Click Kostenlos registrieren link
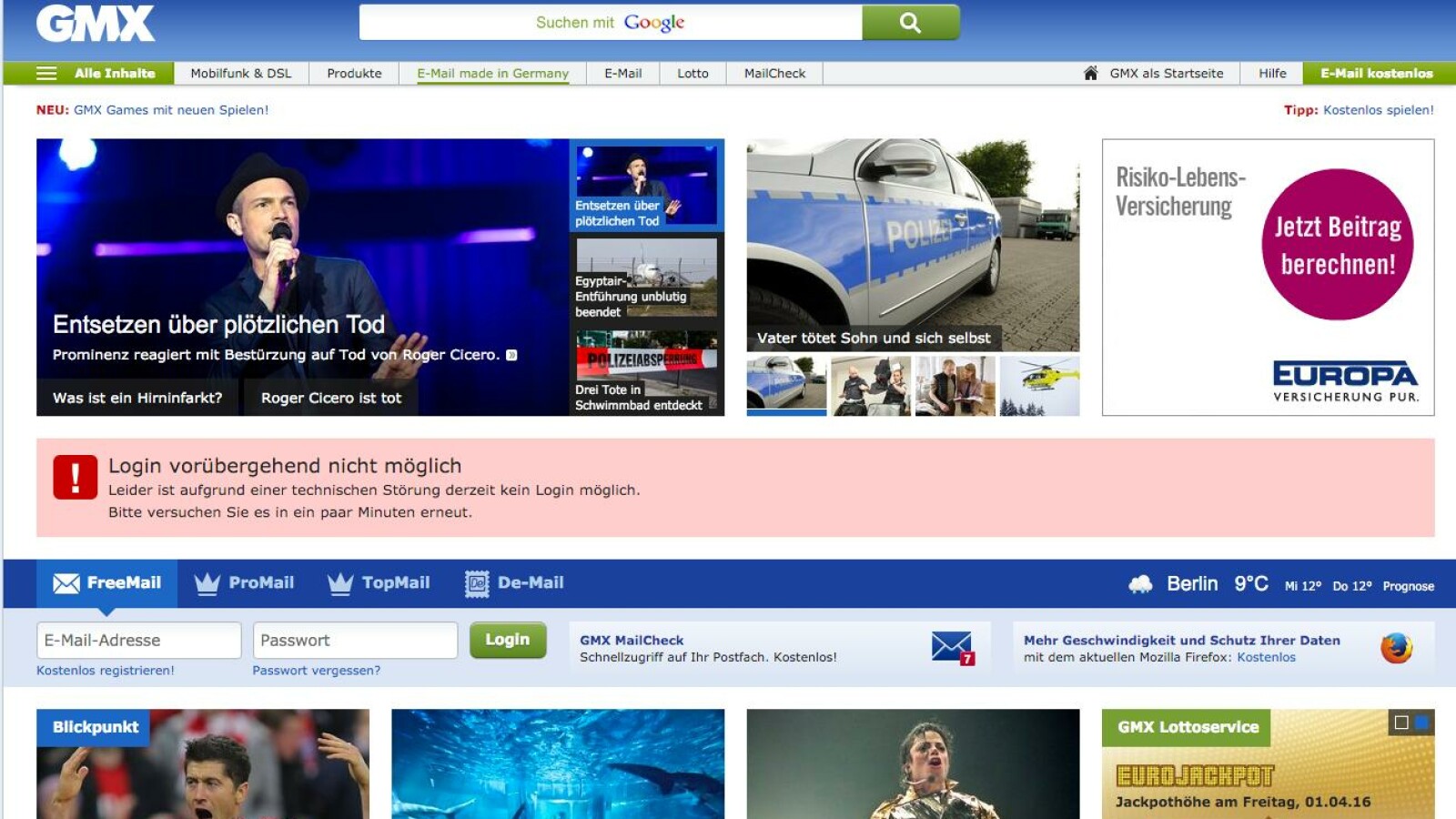Viewport: 1456px width, 819px height. coord(106,671)
